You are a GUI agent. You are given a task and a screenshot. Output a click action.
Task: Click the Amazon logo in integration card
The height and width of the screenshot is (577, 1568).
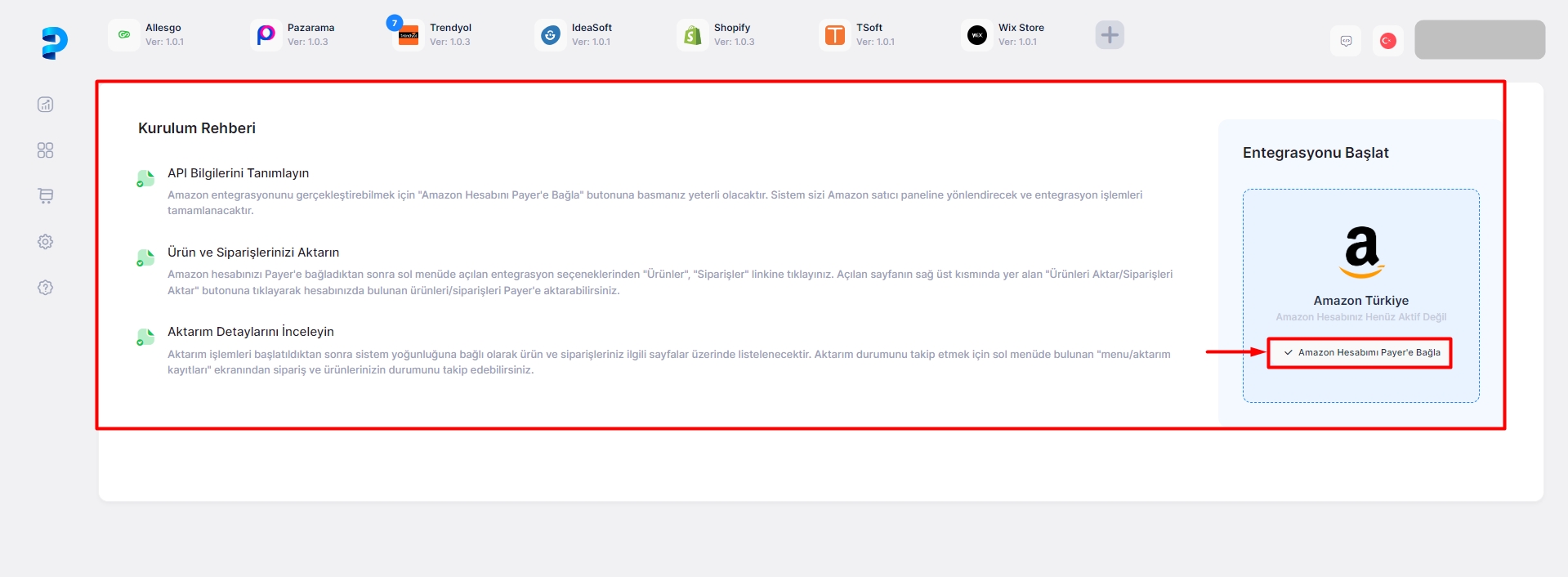click(1361, 252)
